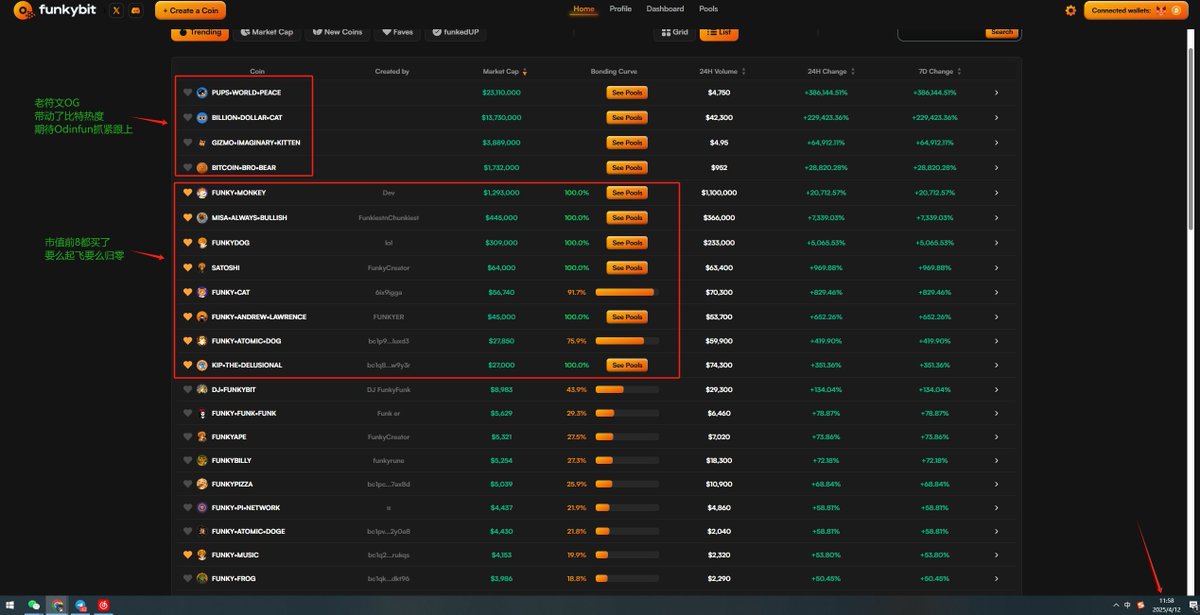Sort by the Market Cap column
The height and width of the screenshot is (615, 1200).
tap(504, 72)
